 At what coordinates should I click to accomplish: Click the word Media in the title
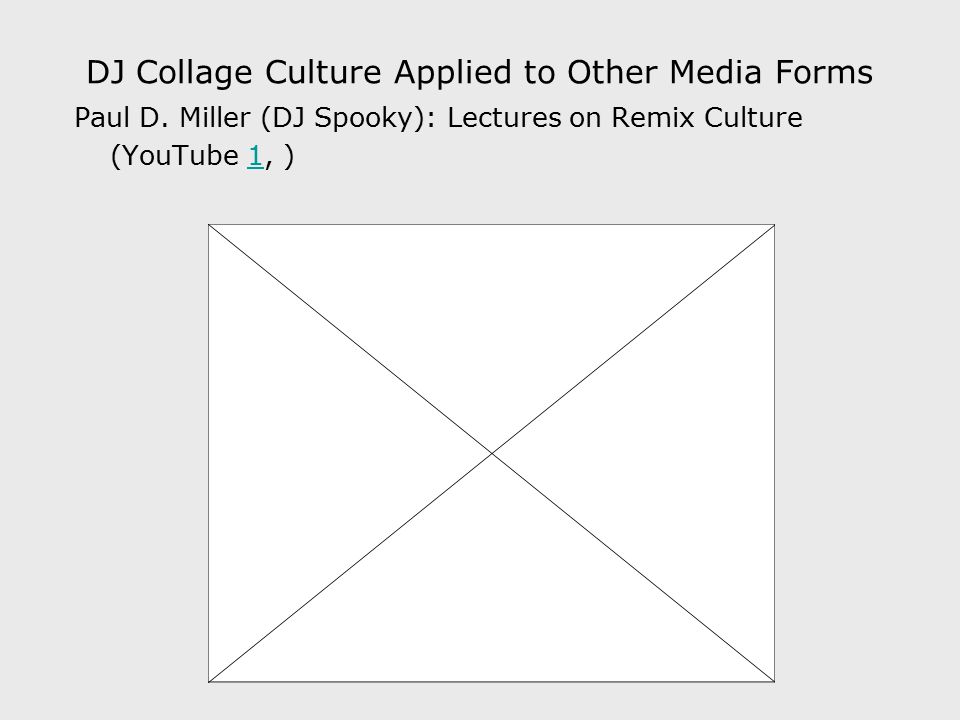[716, 72]
